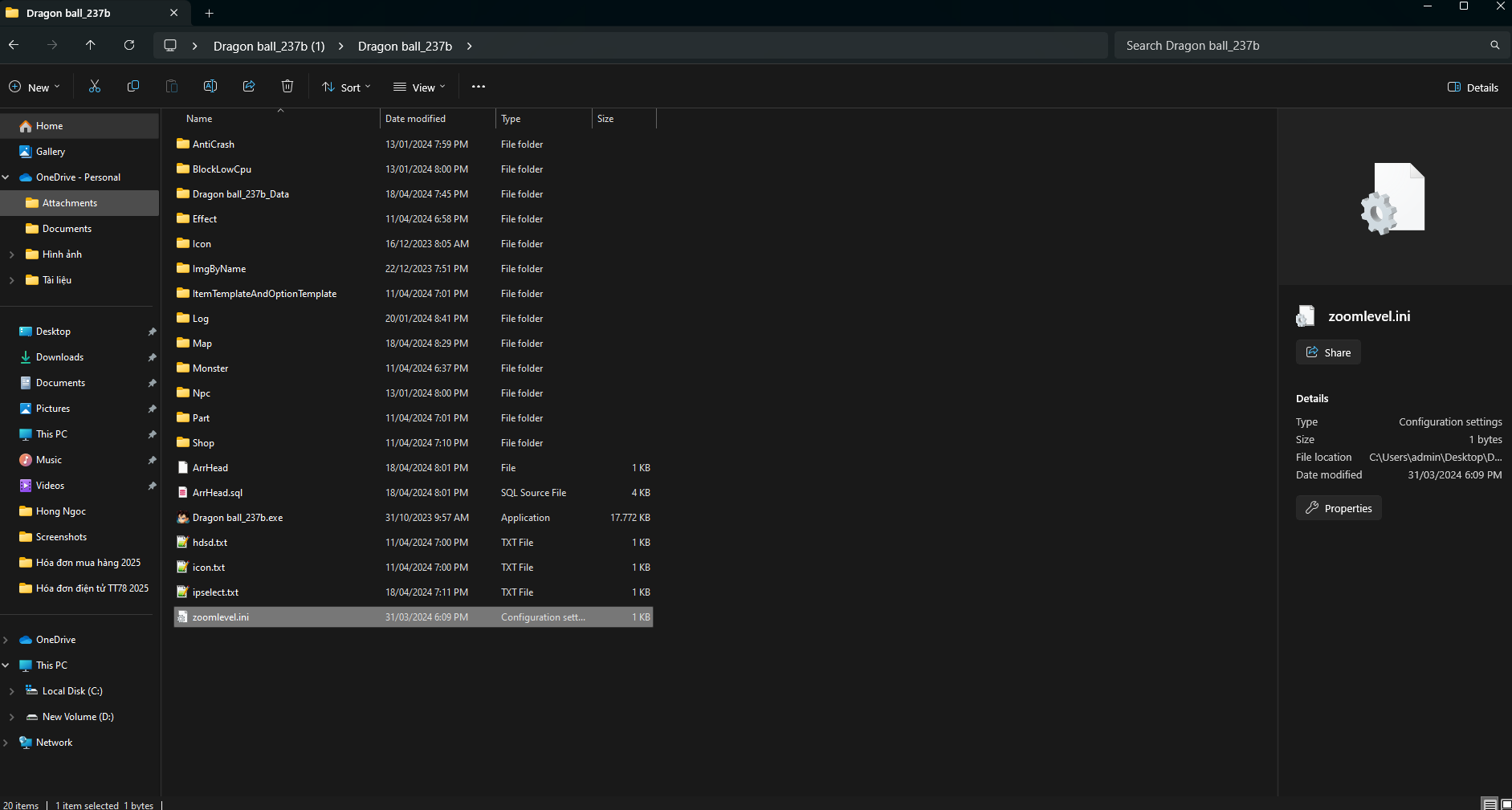The height and width of the screenshot is (810, 1512).
Task: Select the icon.txt file
Action: [x=413, y=568]
